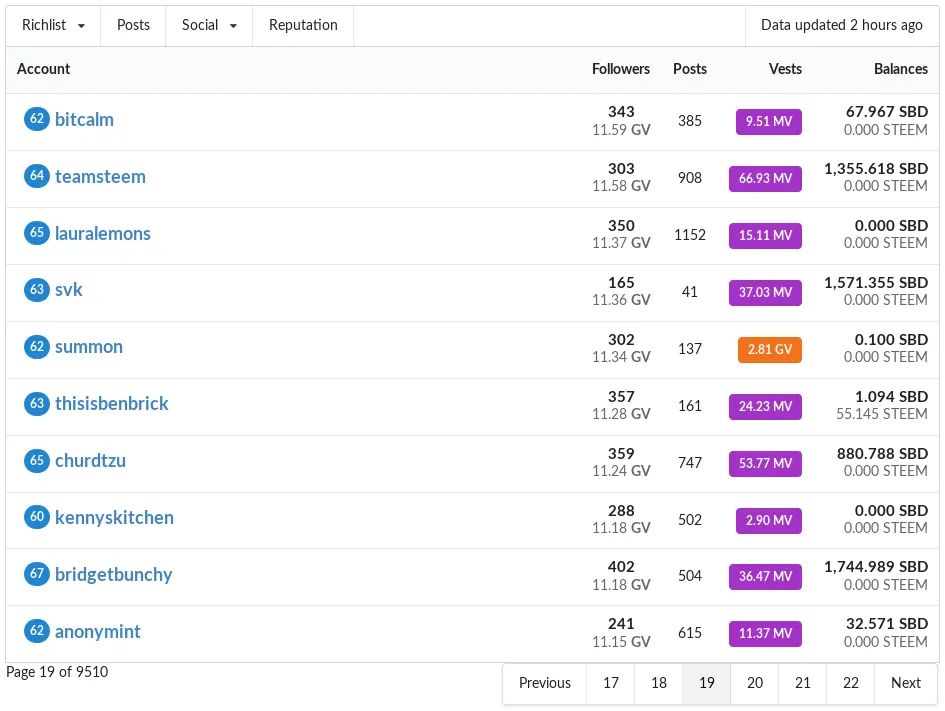Visit the lauralemons account link

[x=102, y=233]
